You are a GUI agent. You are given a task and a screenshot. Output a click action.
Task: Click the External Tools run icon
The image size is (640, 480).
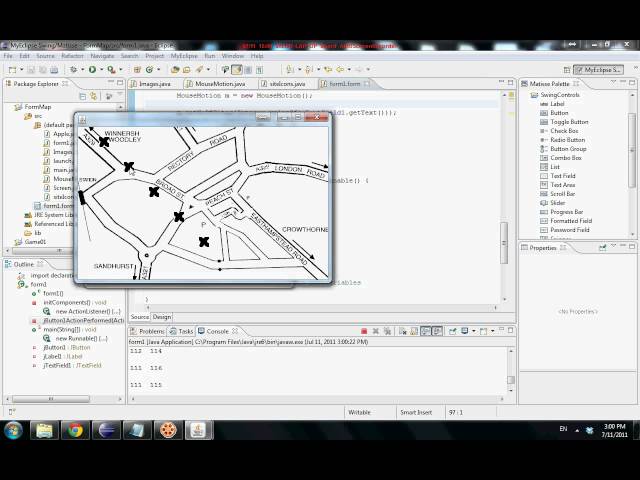[111, 70]
